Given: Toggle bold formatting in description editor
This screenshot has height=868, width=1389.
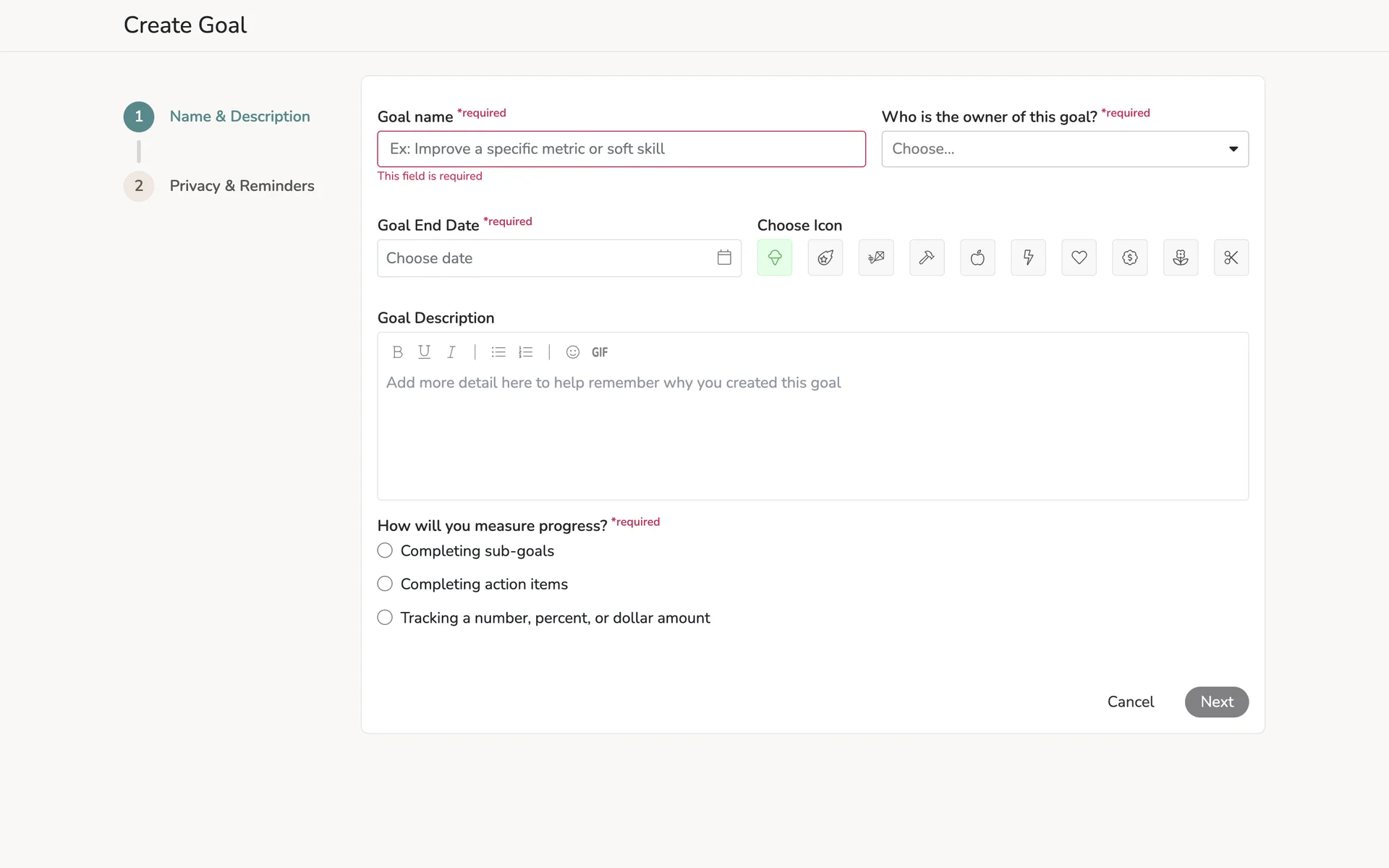Looking at the screenshot, I should tap(397, 352).
